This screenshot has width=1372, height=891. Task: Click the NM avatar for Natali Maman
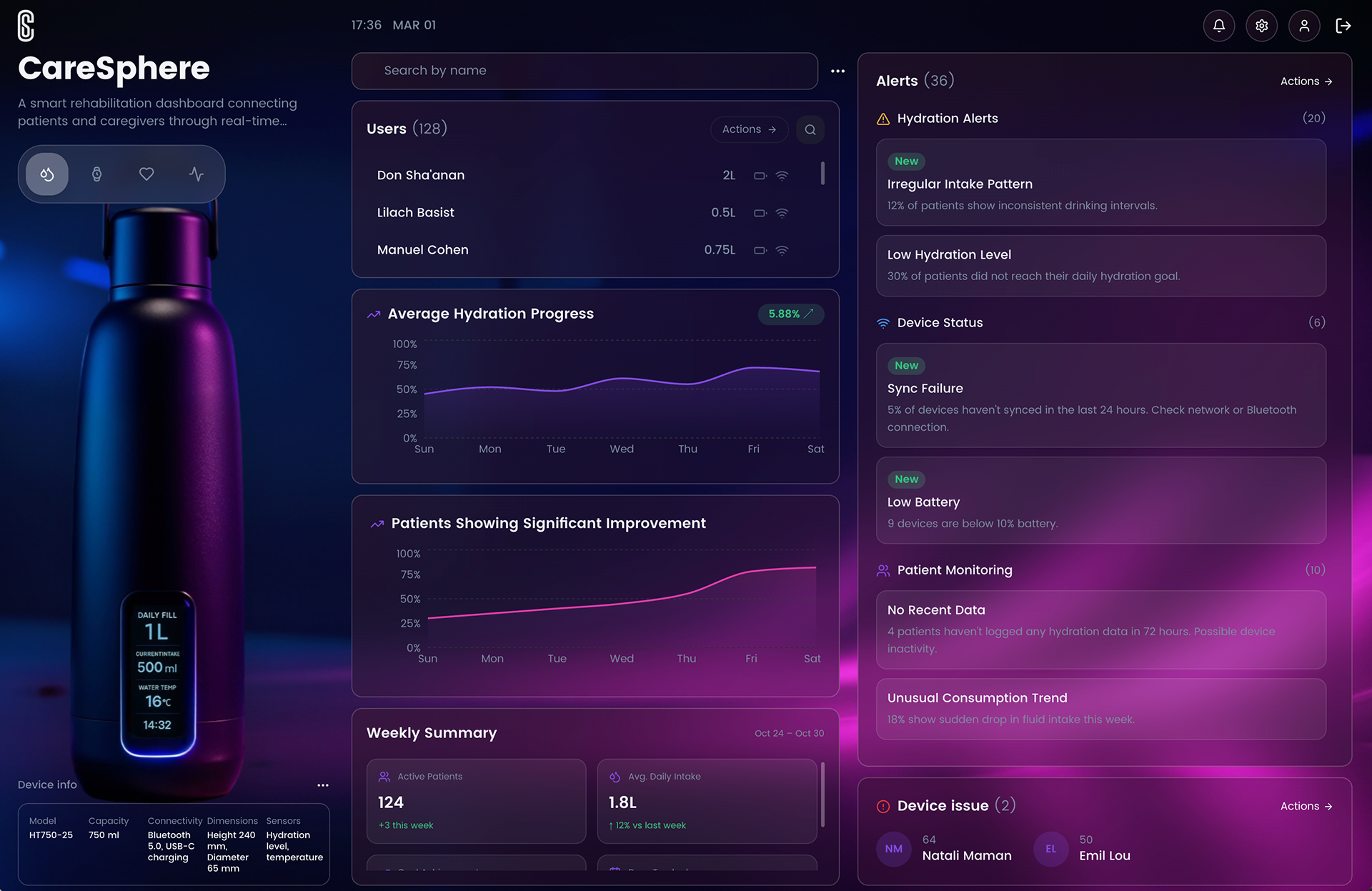(894, 849)
